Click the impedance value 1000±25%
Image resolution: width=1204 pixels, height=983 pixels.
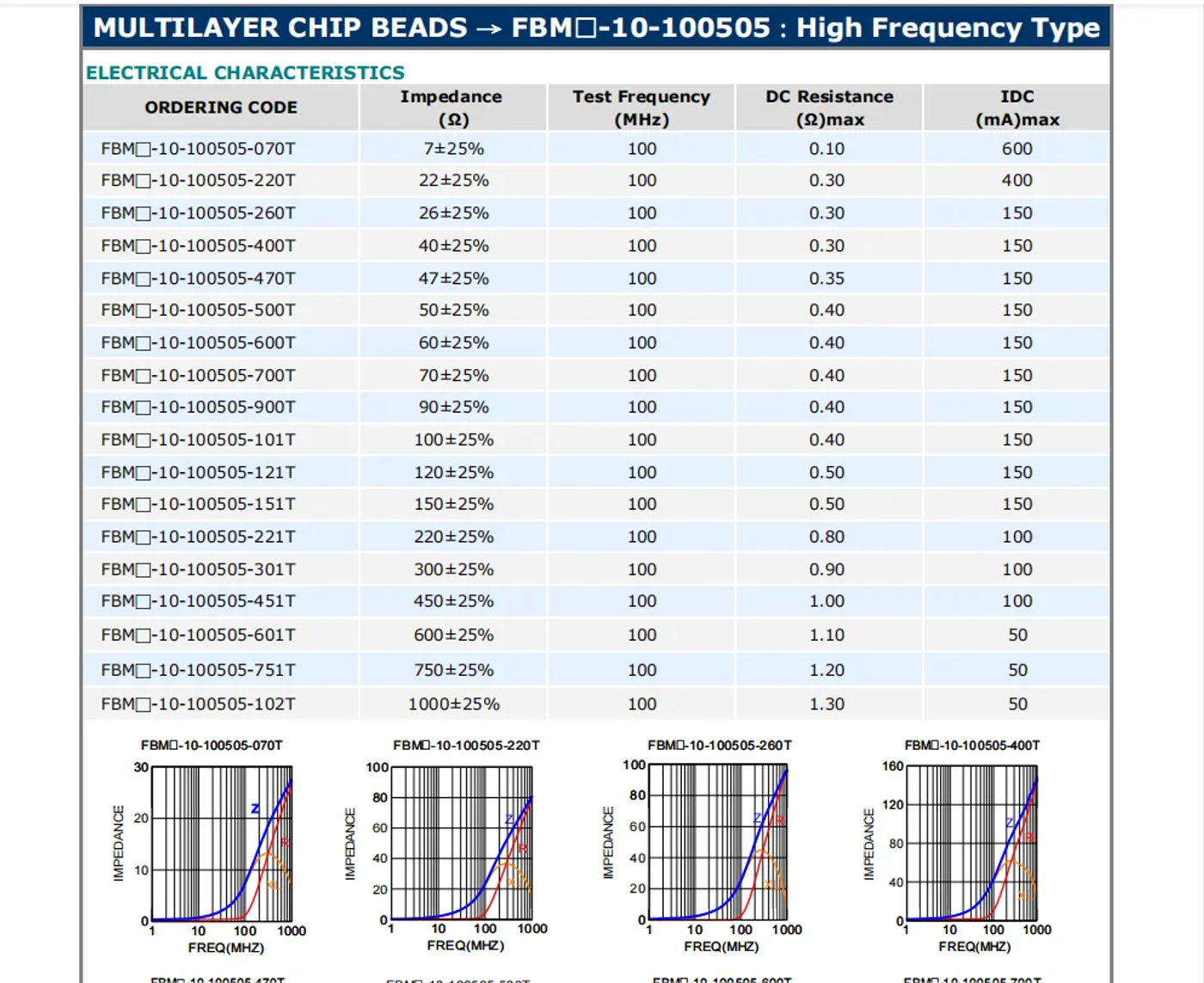click(454, 704)
